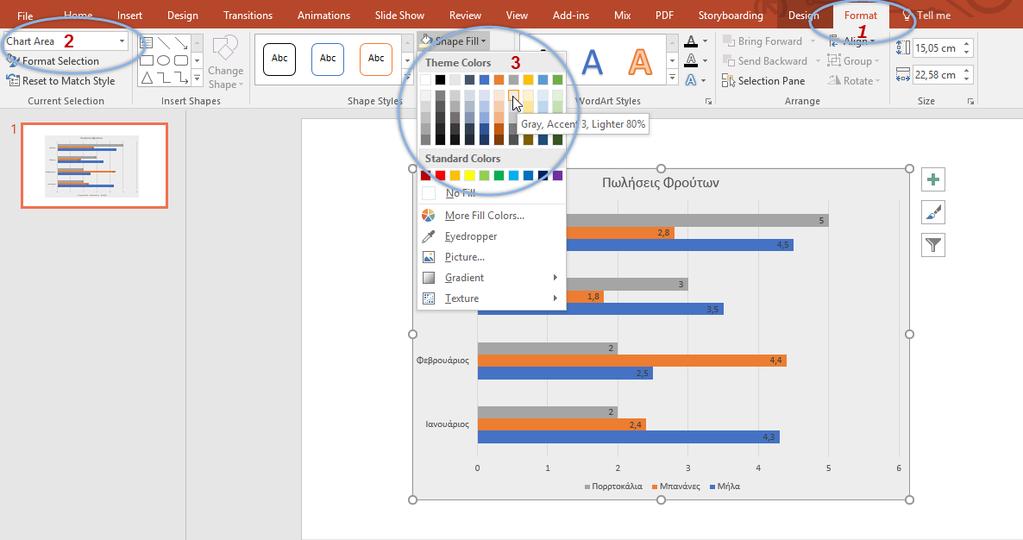
Task: Select the elbow arrow connector shape
Action: (181, 78)
